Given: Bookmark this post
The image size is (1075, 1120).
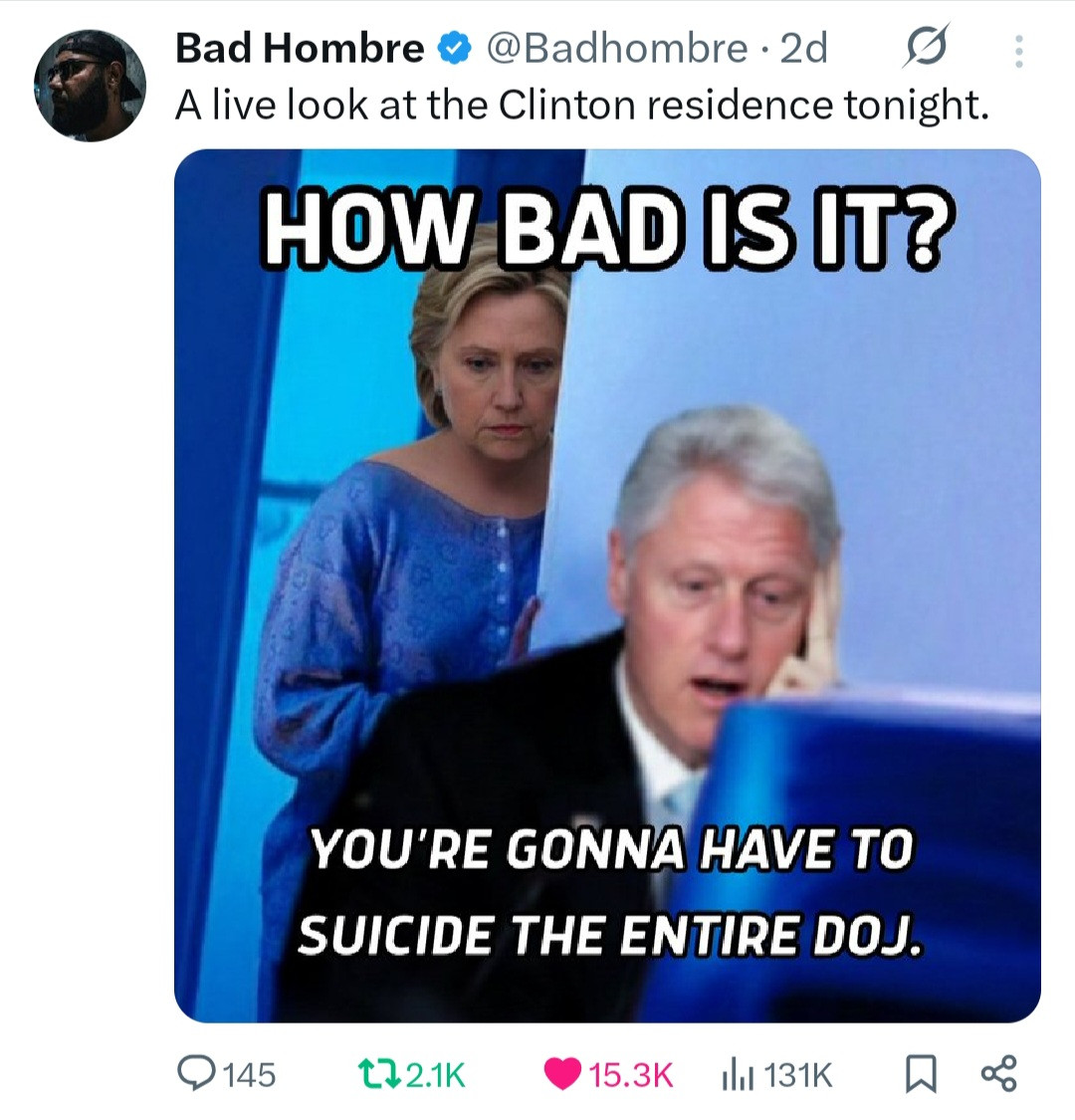Looking at the screenshot, I should [921, 1075].
